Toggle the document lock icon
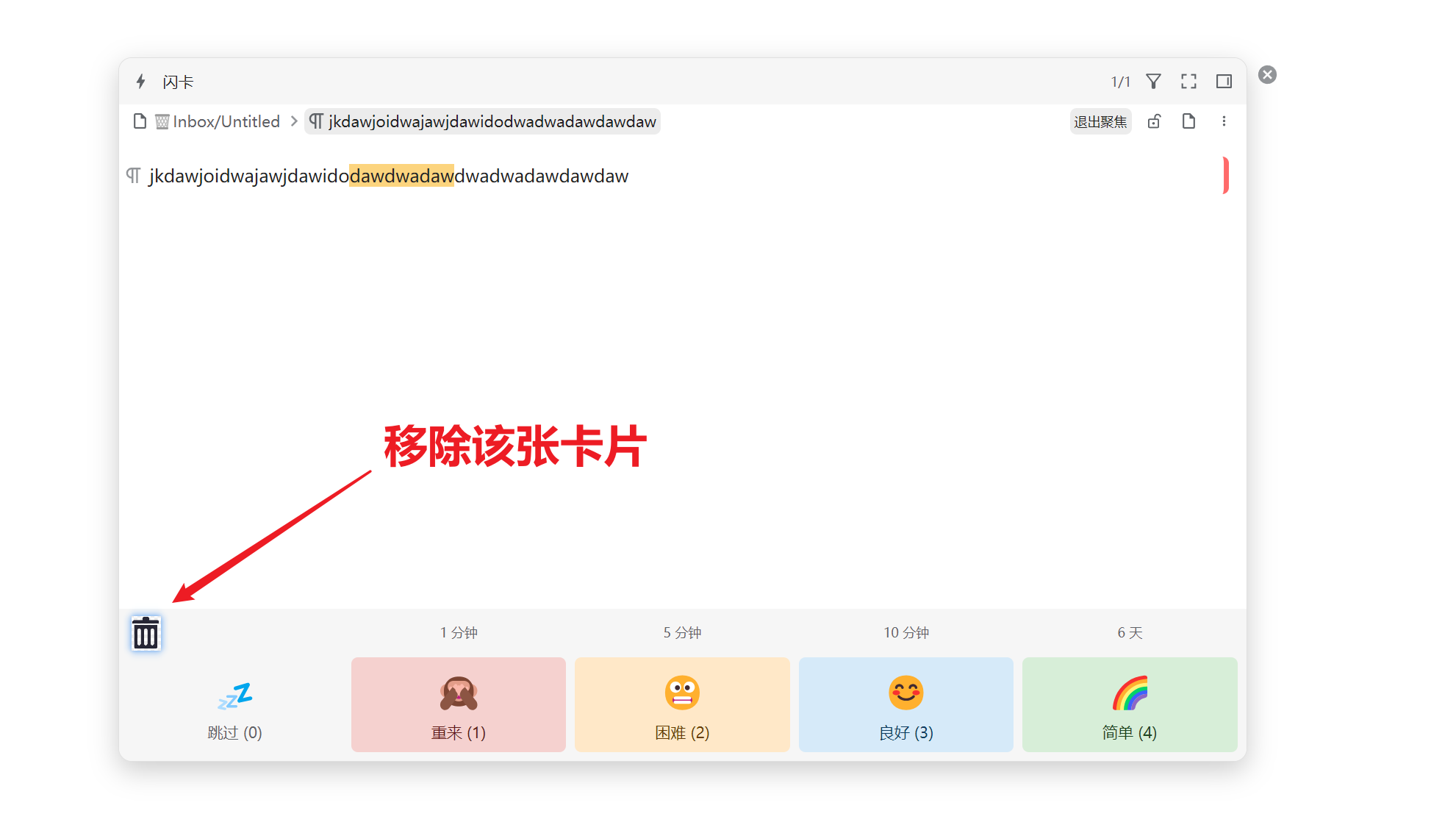 [x=1154, y=121]
